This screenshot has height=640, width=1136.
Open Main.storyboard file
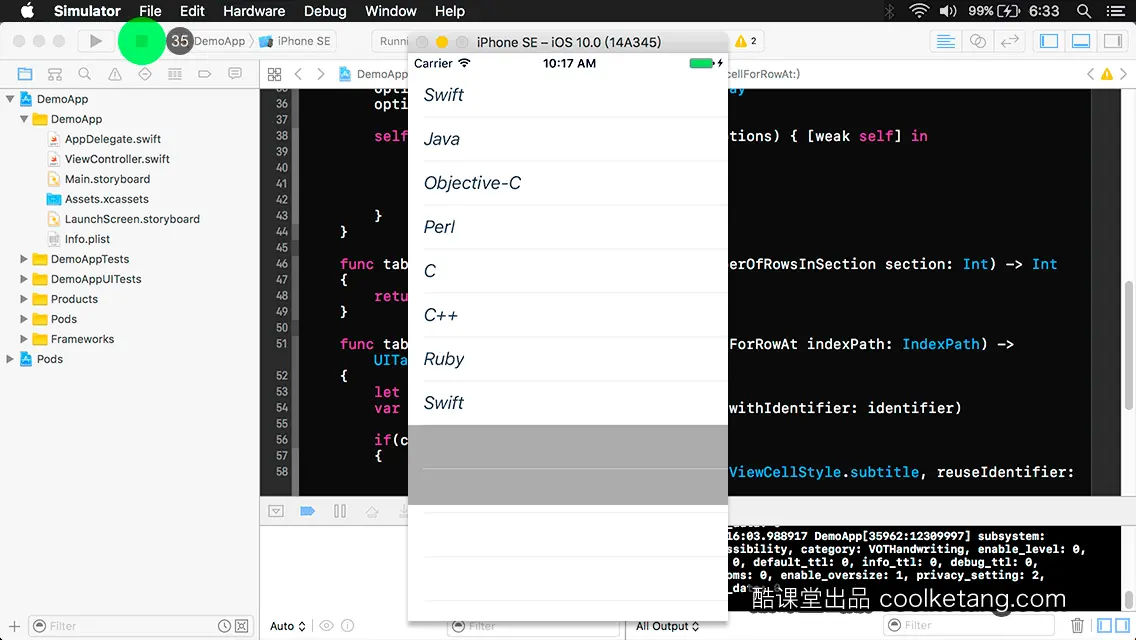click(x=107, y=179)
